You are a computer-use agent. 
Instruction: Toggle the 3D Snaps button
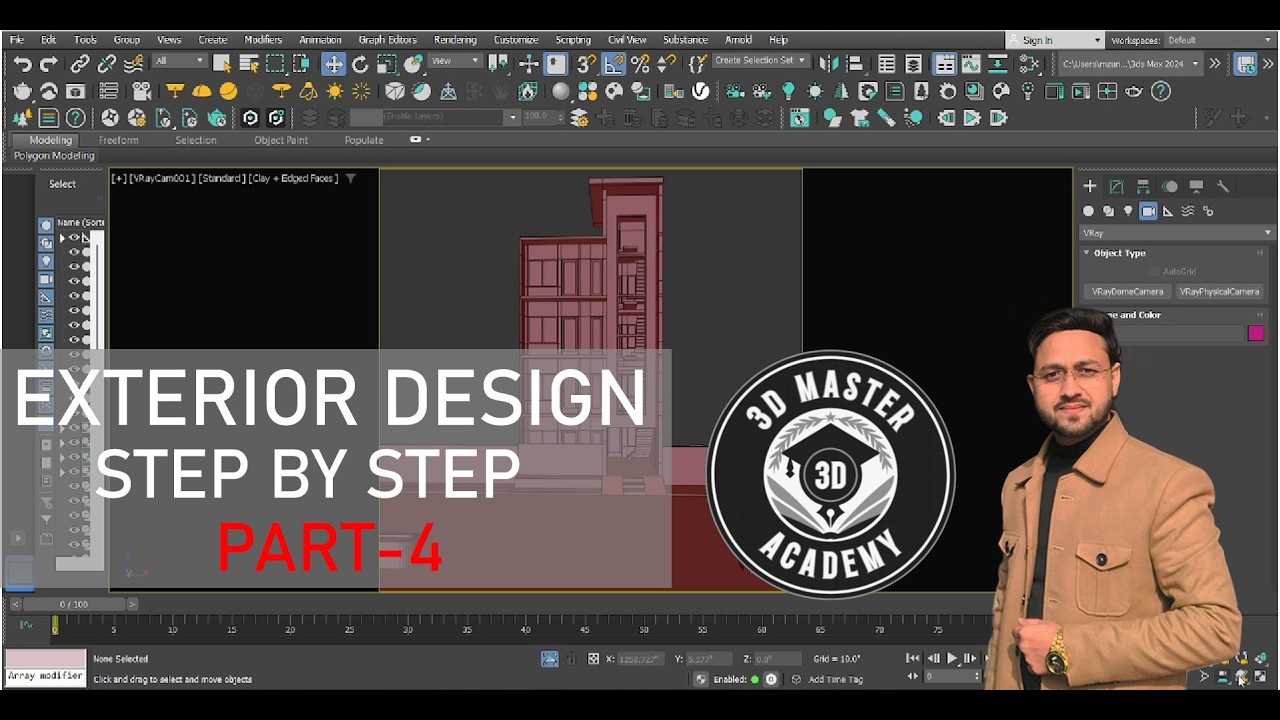click(587, 64)
